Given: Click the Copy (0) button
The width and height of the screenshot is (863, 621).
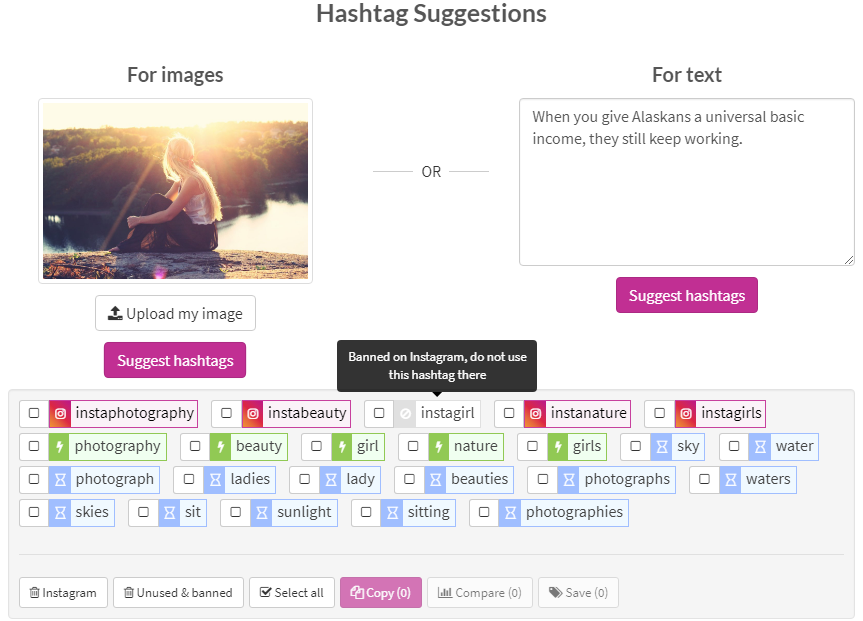Looking at the screenshot, I should tap(381, 592).
